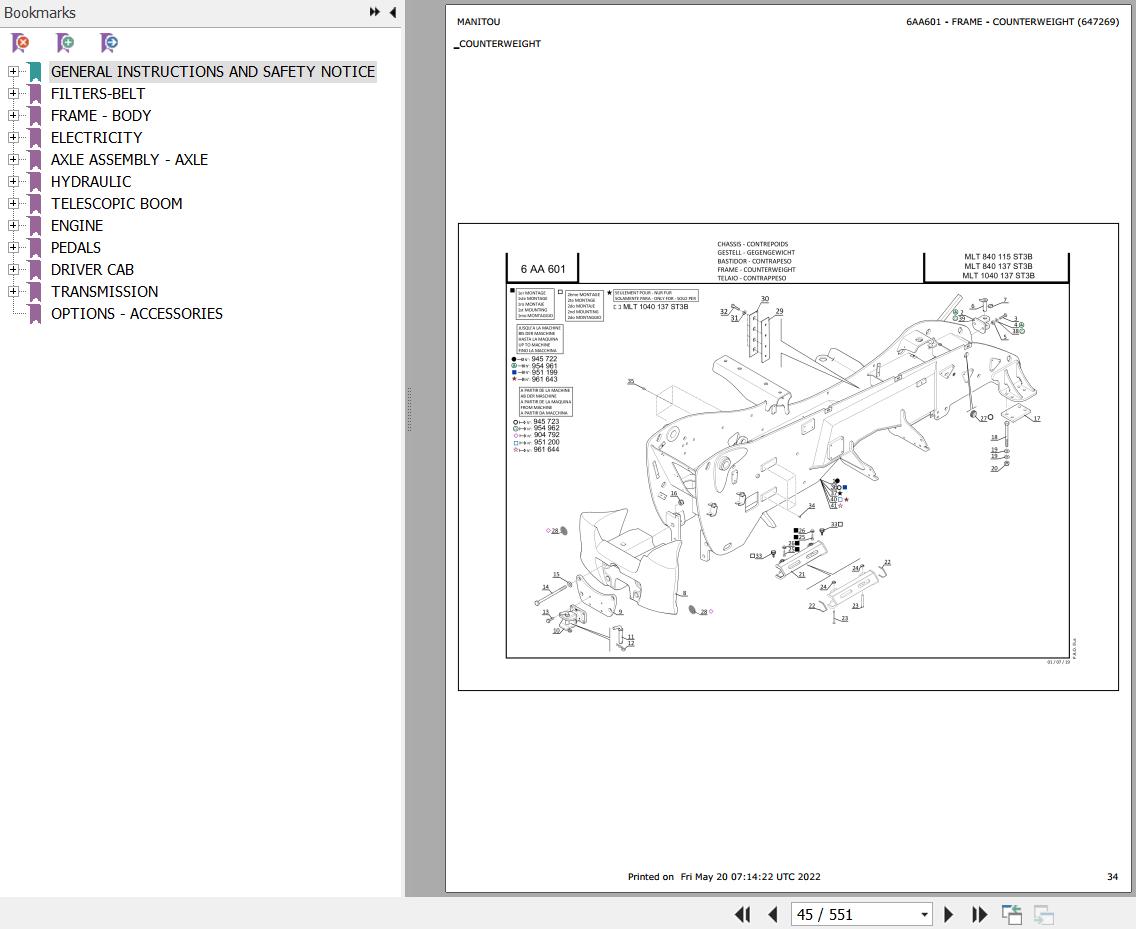1136x929 pixels.
Task: Select the GENERAL INSTRUCTIONS AND SAFETY NOTICE bookmark
Action: [213, 71]
